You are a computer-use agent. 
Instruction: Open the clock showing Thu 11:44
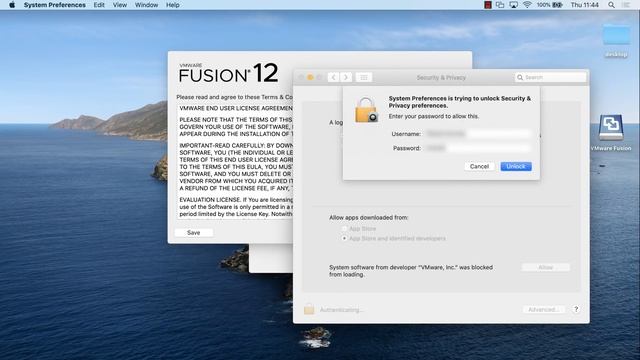[584, 5]
